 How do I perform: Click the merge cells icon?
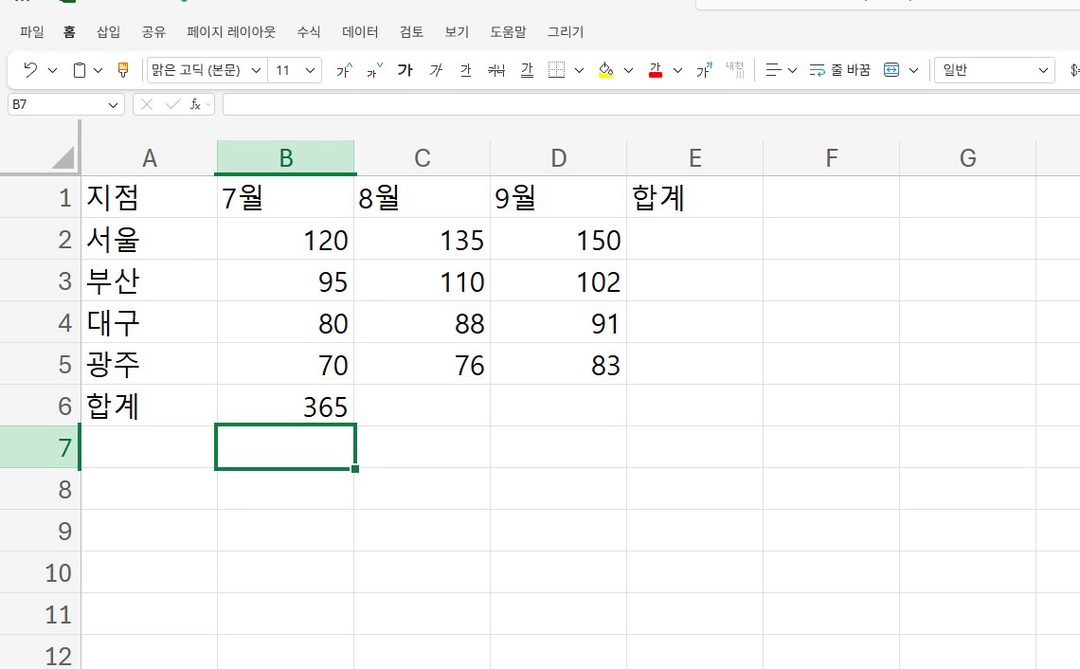pos(891,70)
